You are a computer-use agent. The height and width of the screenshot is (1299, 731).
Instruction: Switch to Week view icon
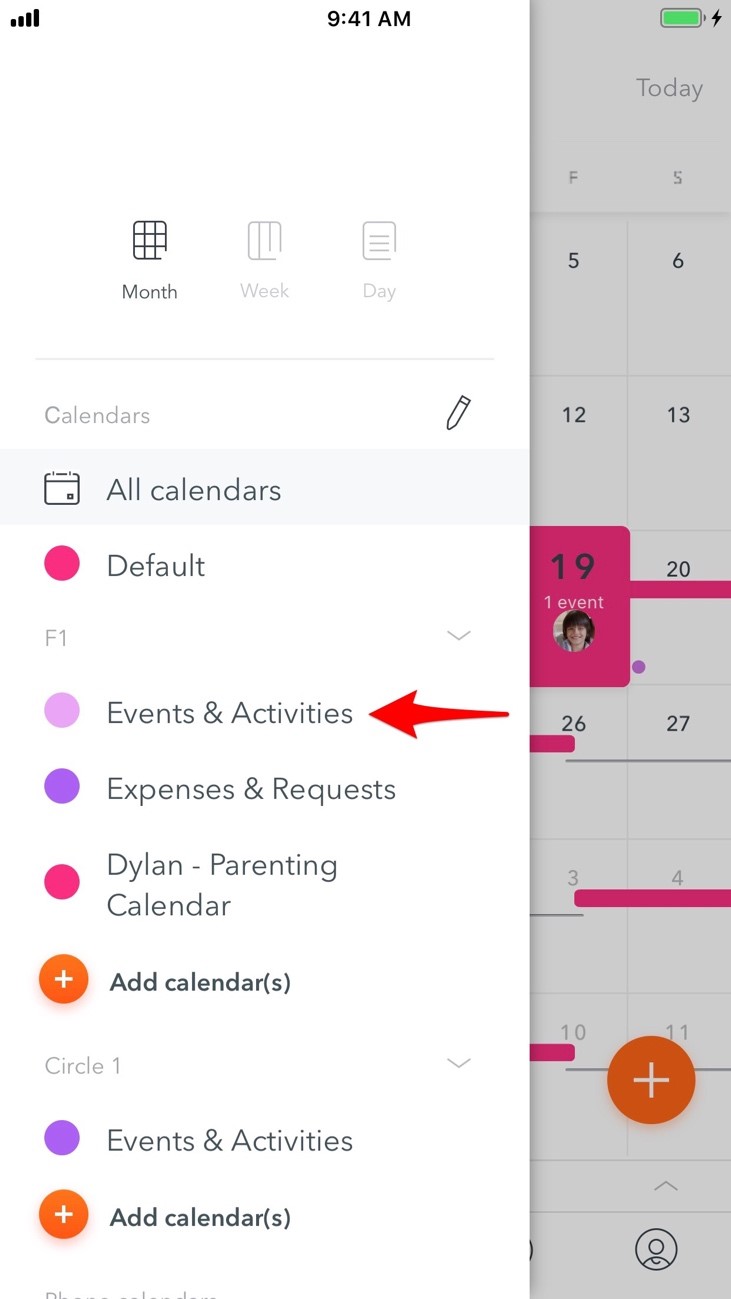click(x=264, y=240)
